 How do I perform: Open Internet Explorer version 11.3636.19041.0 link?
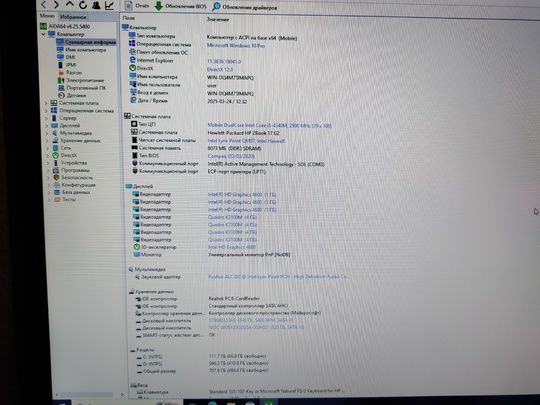224,61
